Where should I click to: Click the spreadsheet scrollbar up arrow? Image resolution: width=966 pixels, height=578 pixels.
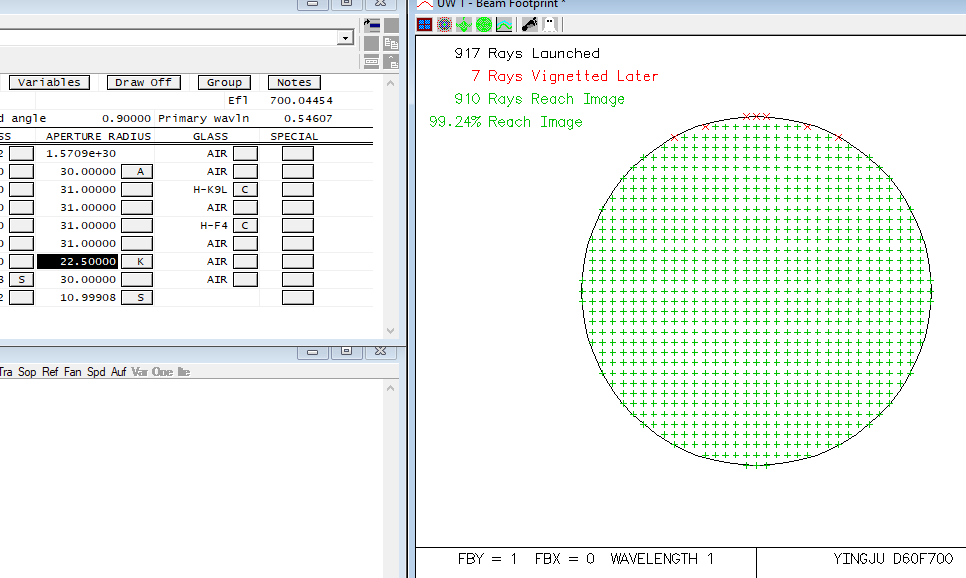point(390,83)
